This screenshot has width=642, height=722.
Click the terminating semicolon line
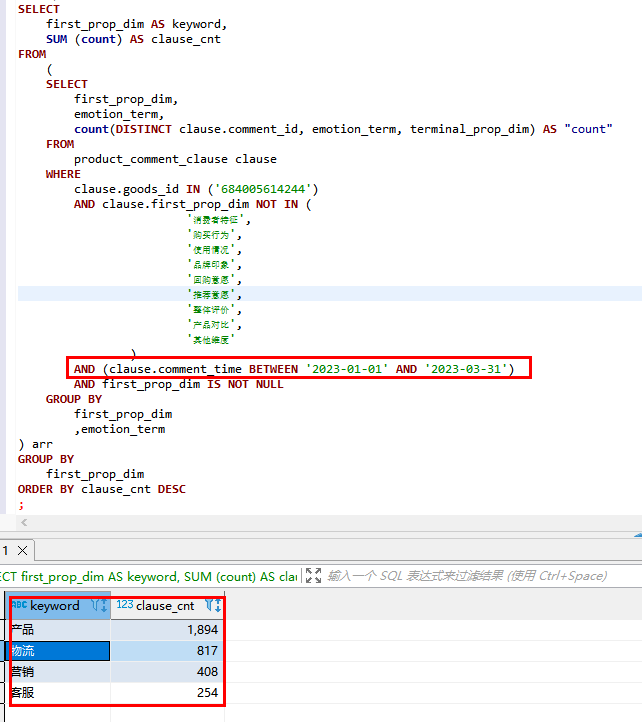21,505
